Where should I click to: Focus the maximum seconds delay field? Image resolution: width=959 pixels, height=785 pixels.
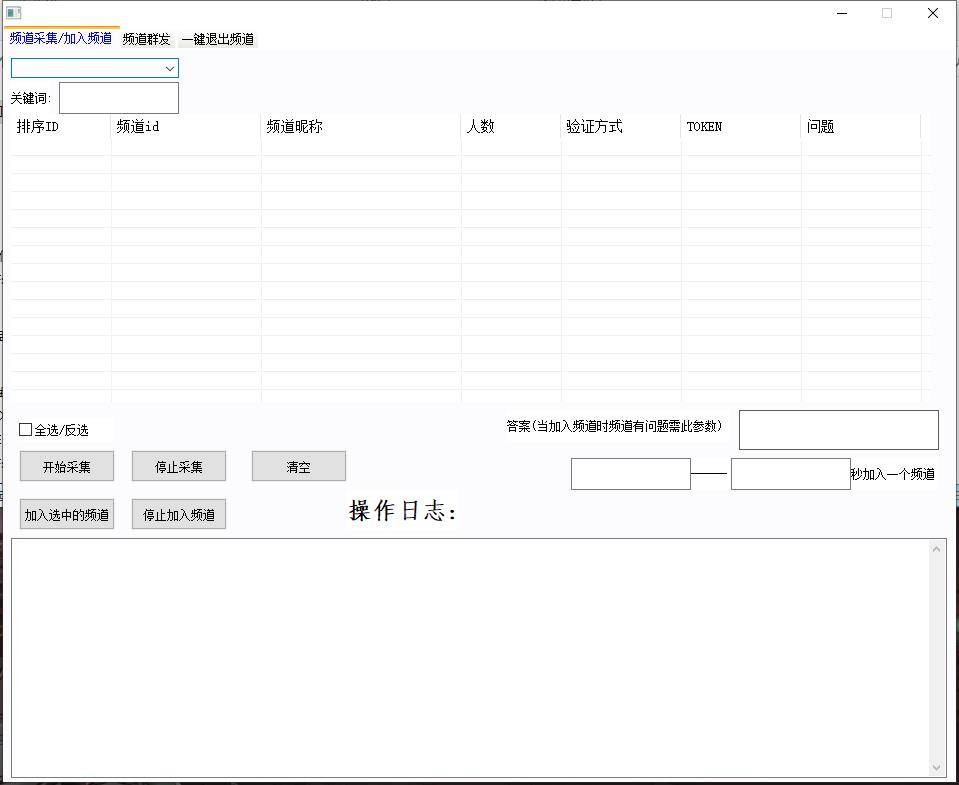pos(790,474)
